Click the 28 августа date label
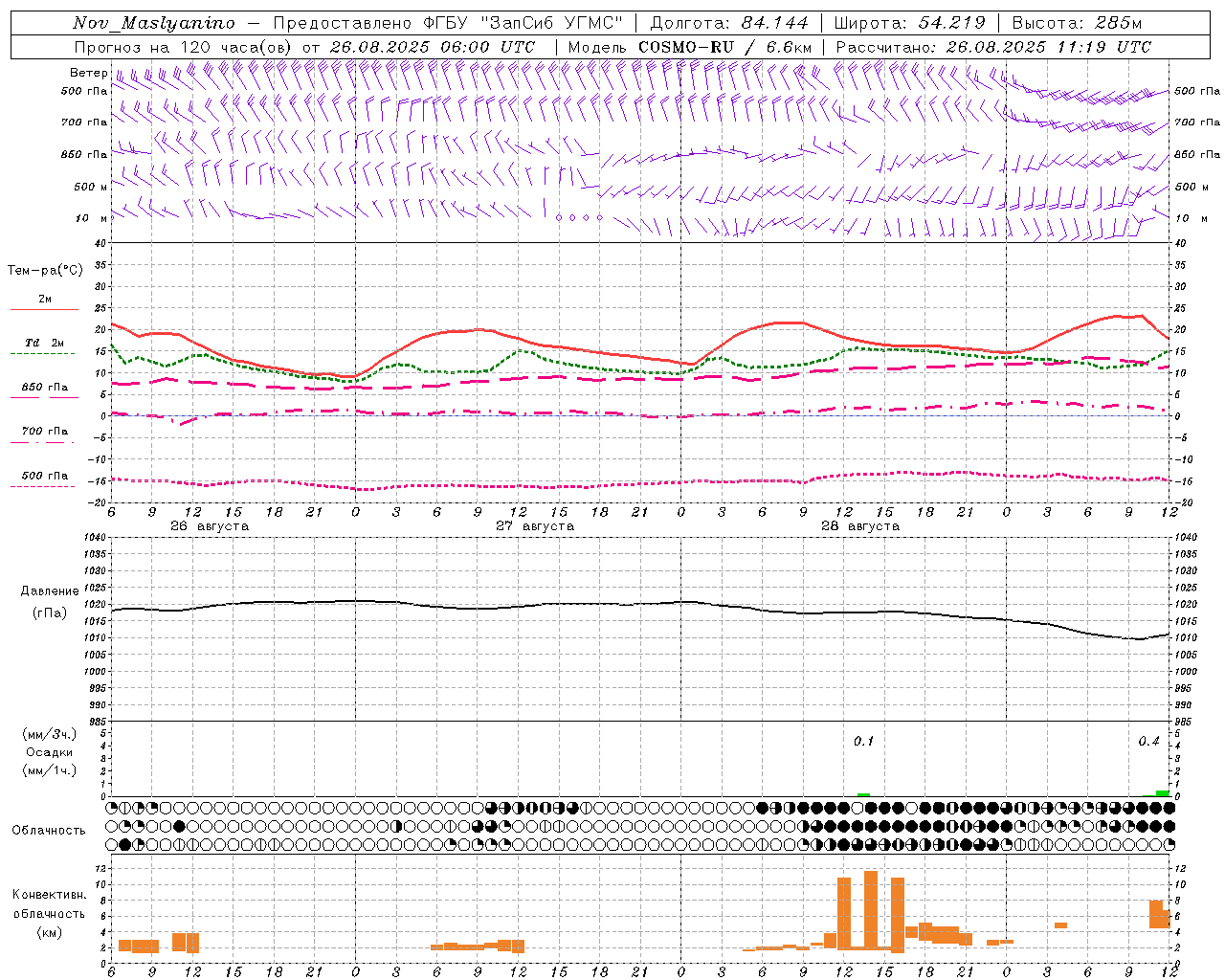This screenshot has width=1225, height=980. click(x=860, y=526)
